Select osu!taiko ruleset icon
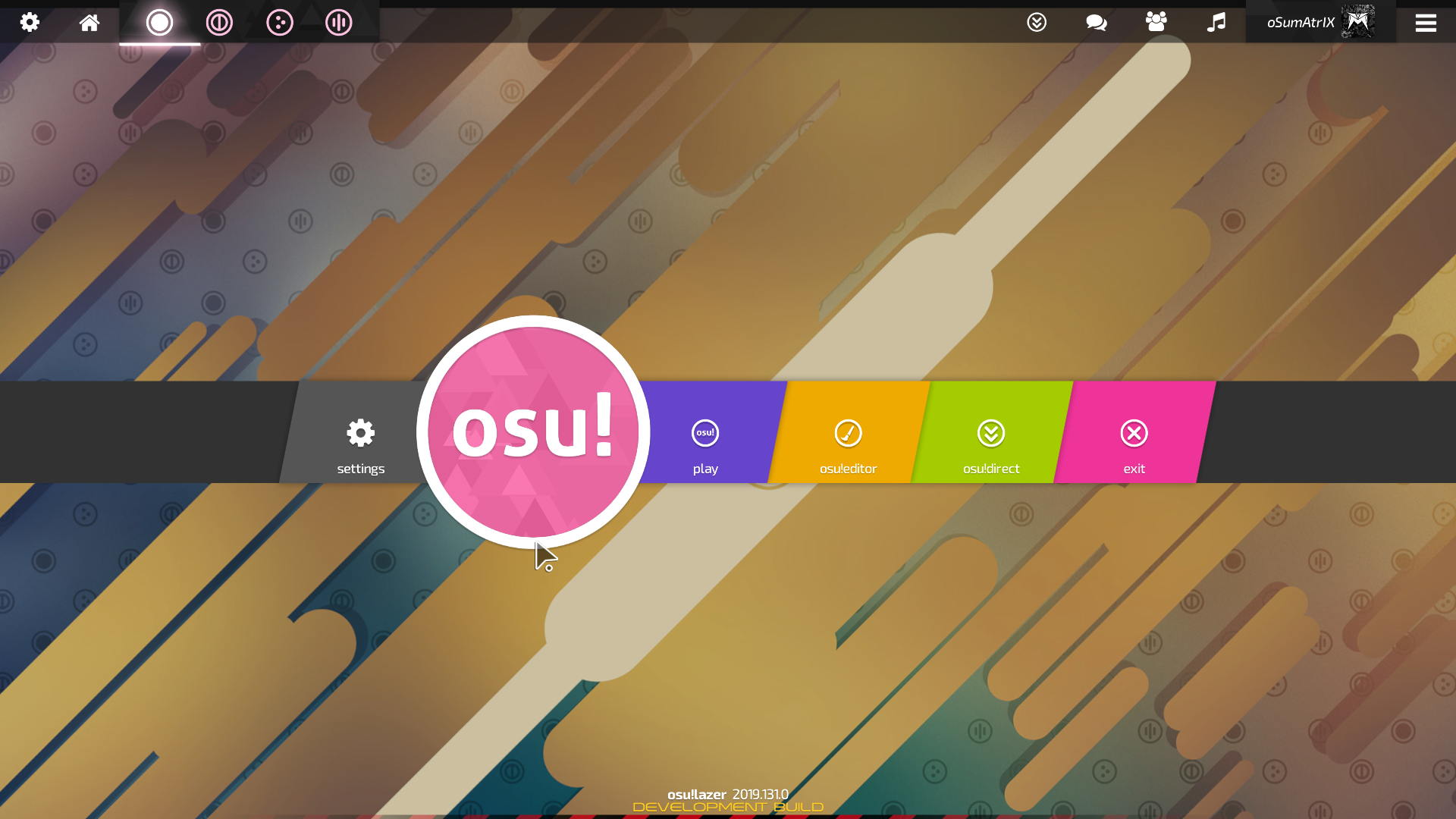This screenshot has width=1456, height=819. [219, 22]
